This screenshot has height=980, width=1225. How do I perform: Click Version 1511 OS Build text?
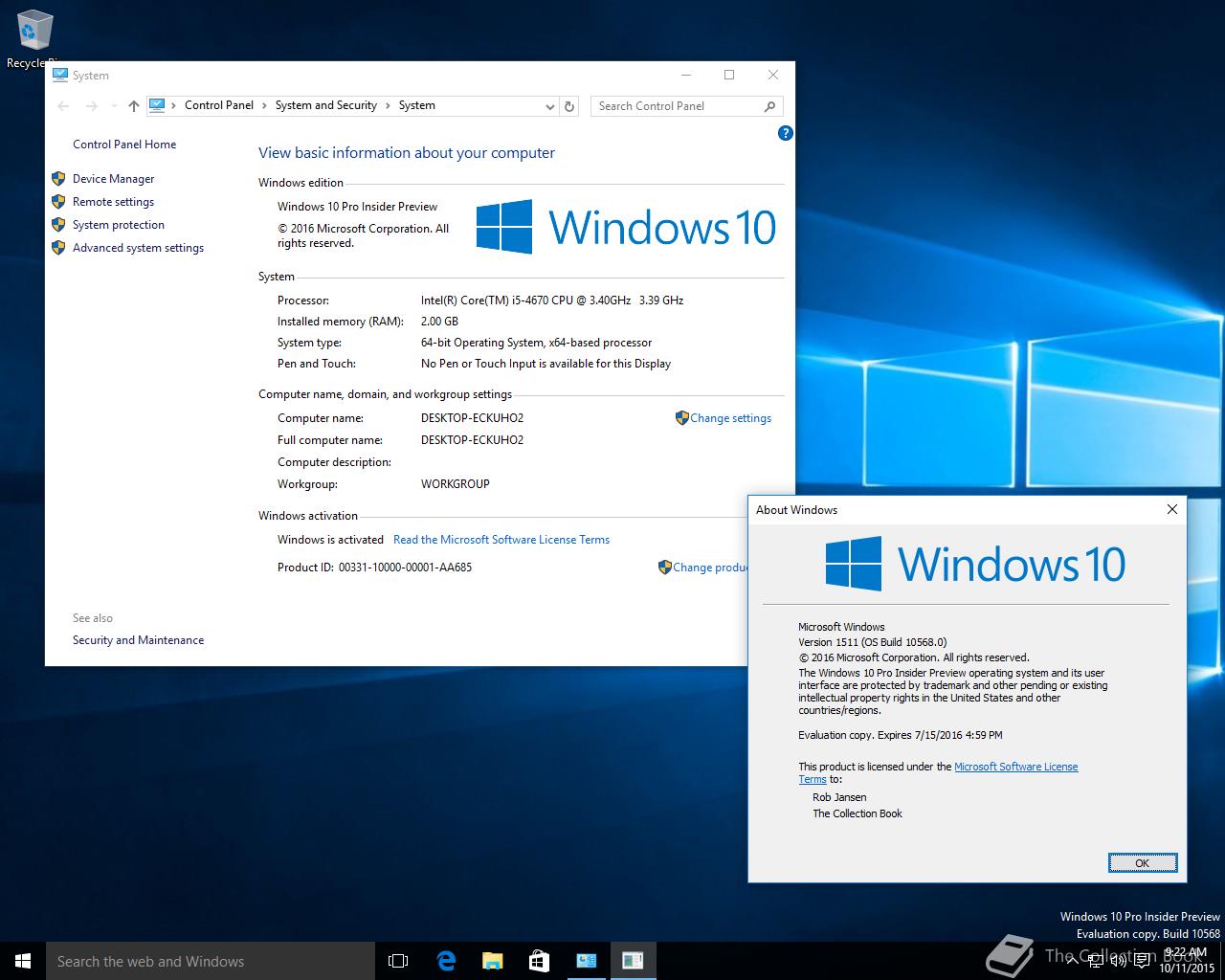(x=872, y=642)
